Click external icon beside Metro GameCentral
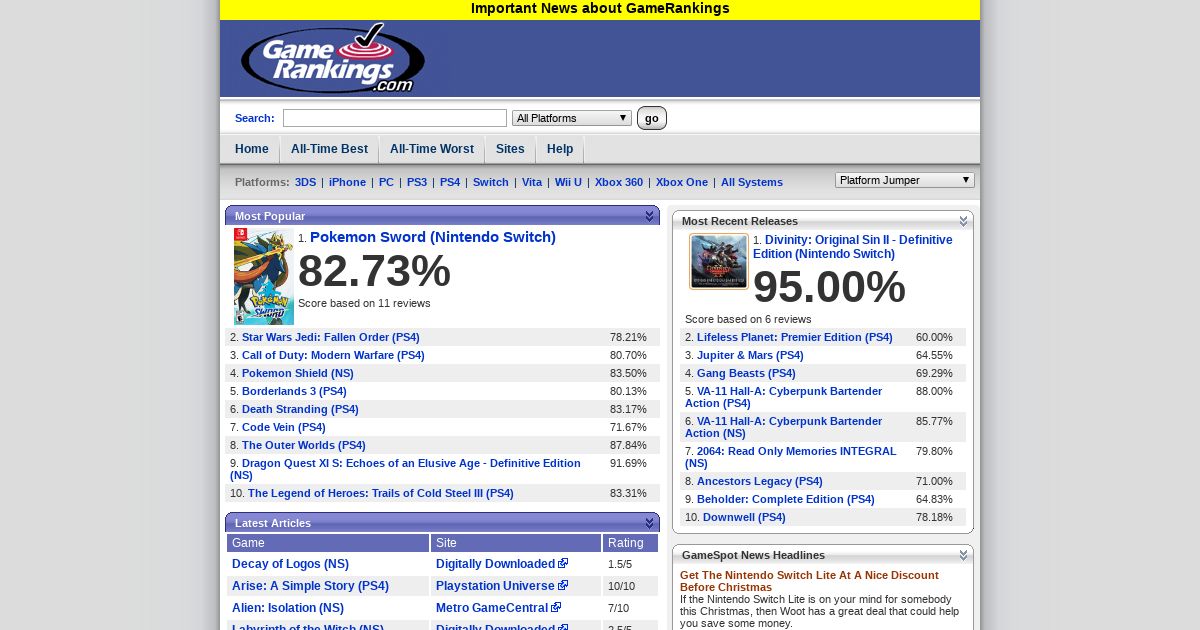The height and width of the screenshot is (630, 1200). (x=556, y=608)
